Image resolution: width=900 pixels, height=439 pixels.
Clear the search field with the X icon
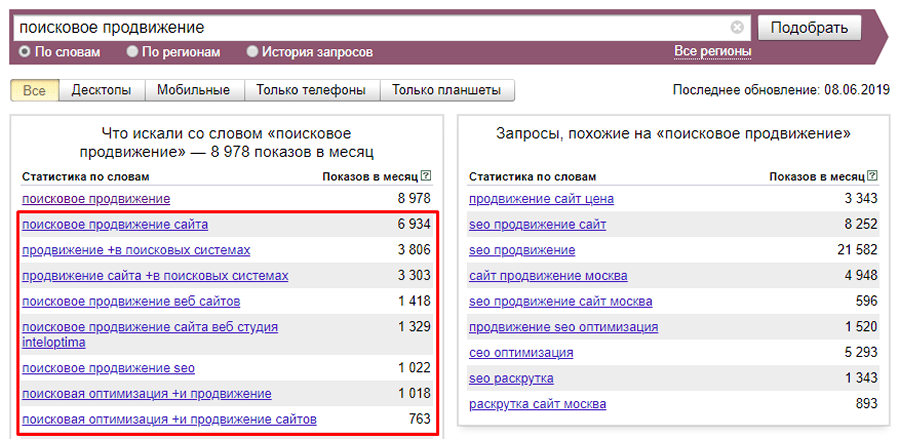pyautogui.click(x=738, y=27)
